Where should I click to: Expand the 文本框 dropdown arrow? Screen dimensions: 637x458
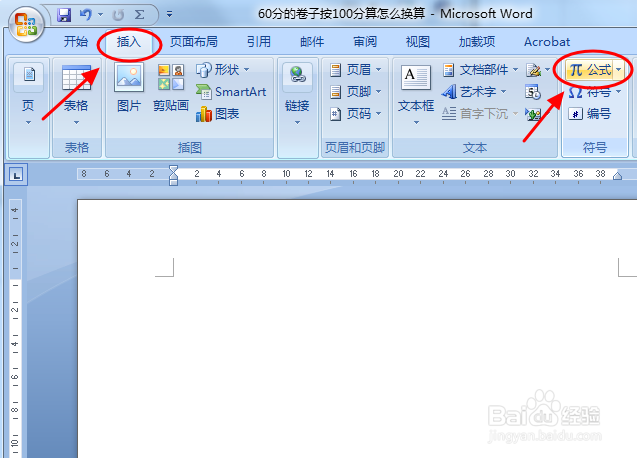[416, 122]
